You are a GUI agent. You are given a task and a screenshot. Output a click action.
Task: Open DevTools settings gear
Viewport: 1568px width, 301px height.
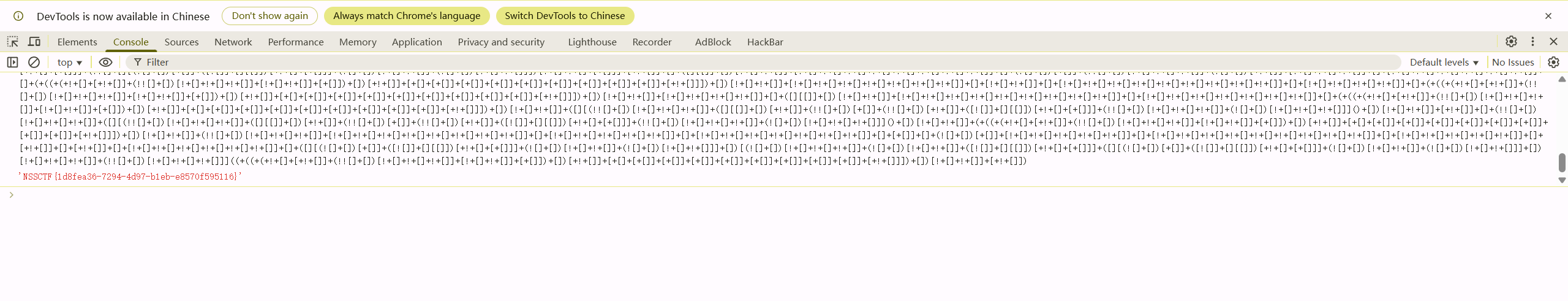(1511, 42)
